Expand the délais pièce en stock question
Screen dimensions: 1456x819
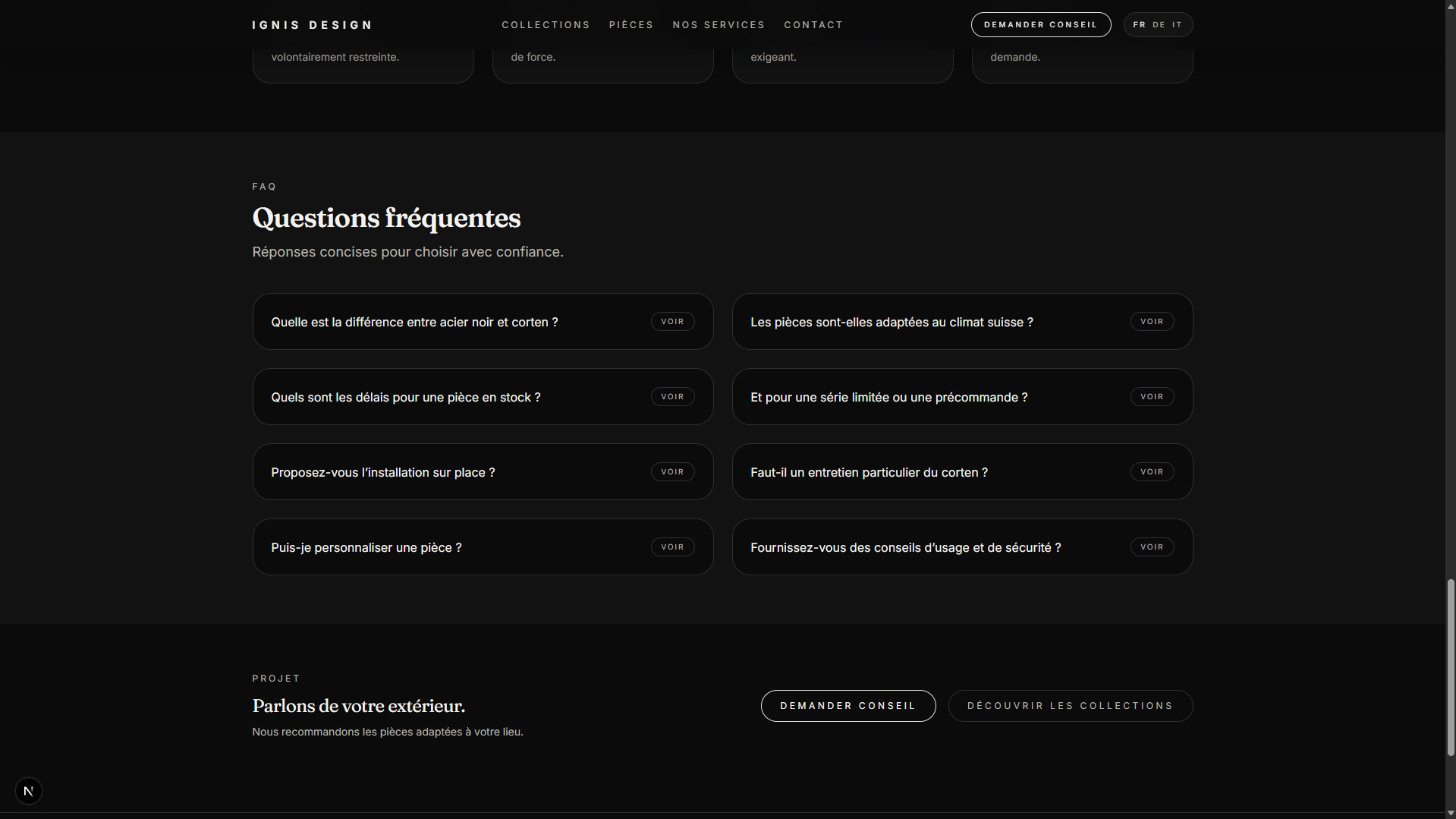click(x=672, y=397)
